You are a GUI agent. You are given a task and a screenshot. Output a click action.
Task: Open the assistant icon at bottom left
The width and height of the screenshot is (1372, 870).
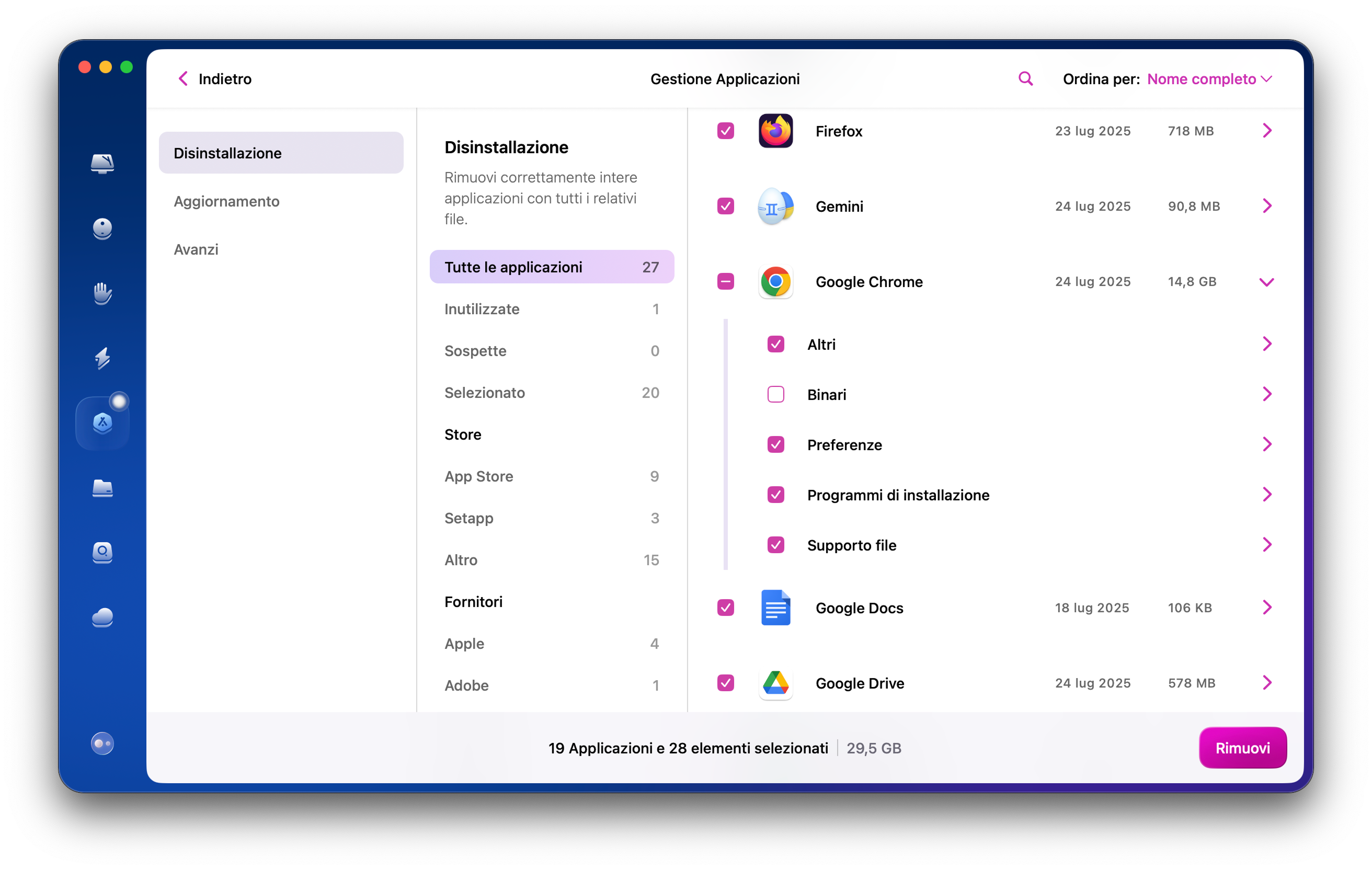102,743
